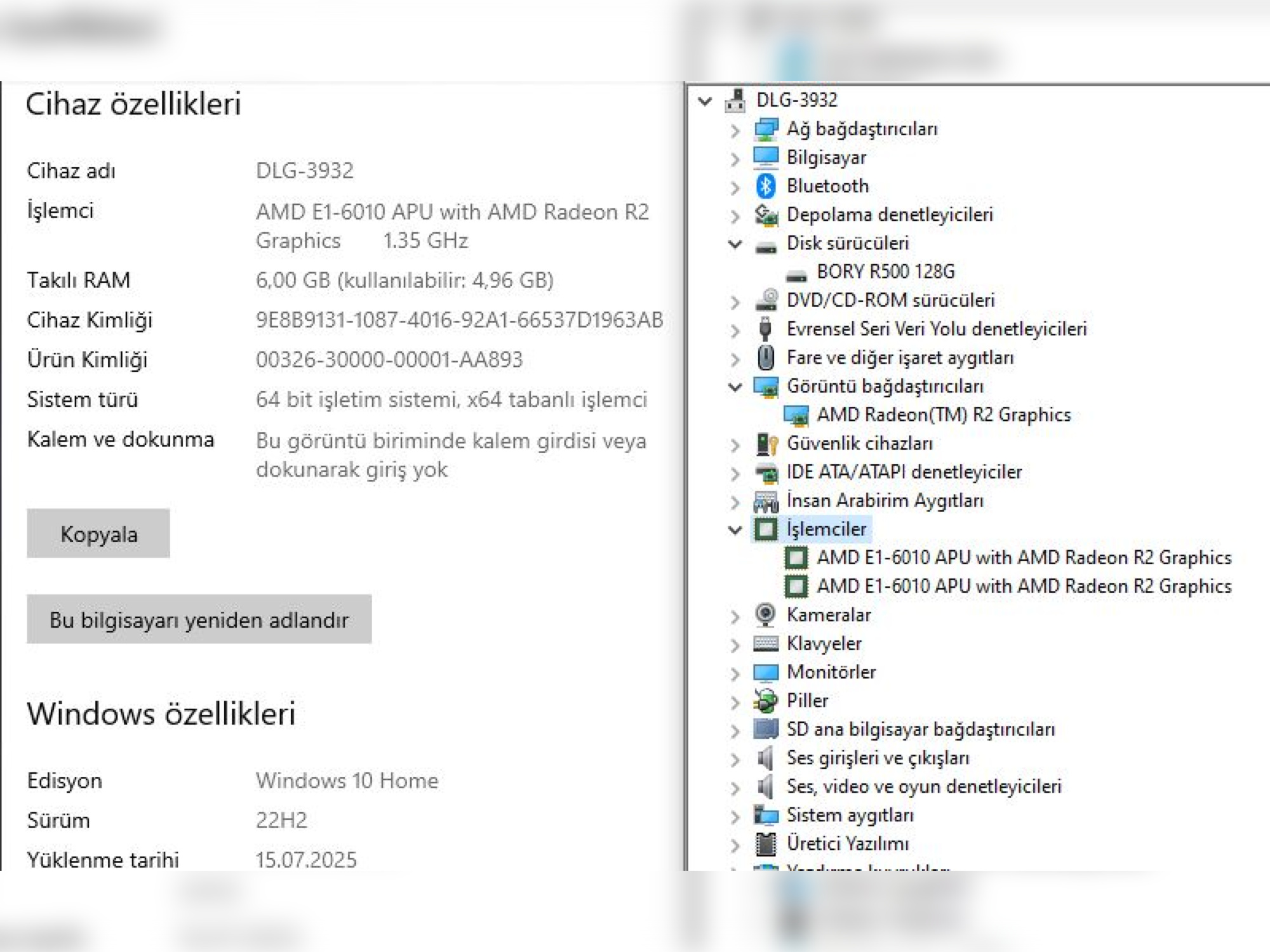Click the Klavyeler keyboard icon
The height and width of the screenshot is (952, 1270).
click(766, 644)
